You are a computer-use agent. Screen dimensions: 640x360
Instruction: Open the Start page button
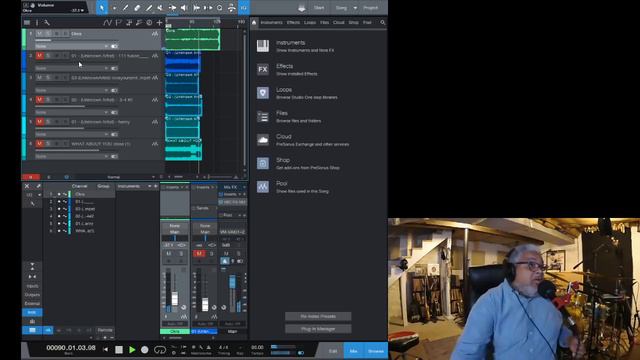click(x=319, y=8)
